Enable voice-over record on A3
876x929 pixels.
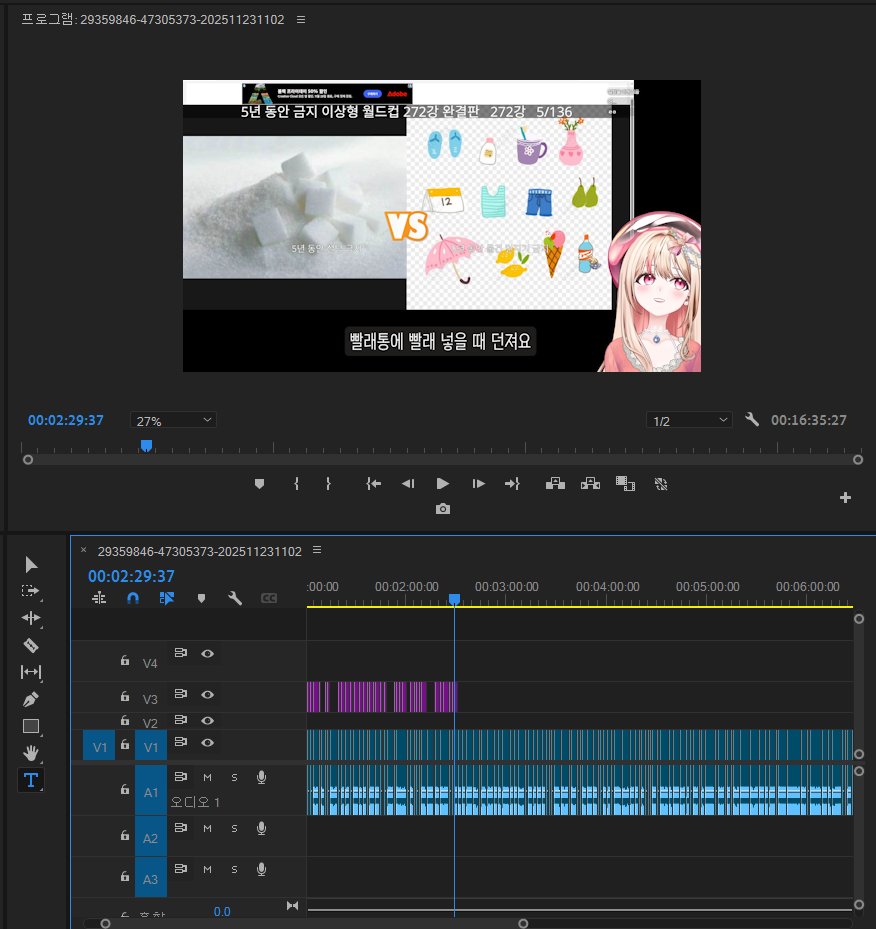[261, 869]
